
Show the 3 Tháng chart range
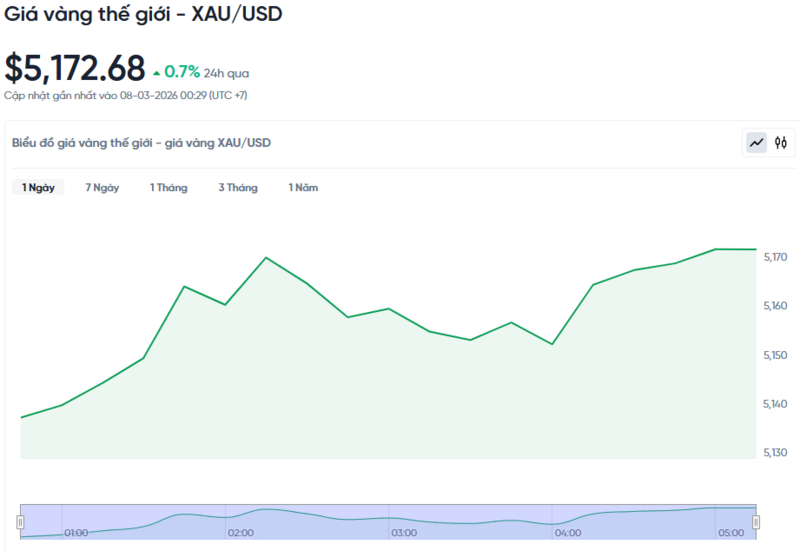[x=238, y=187]
